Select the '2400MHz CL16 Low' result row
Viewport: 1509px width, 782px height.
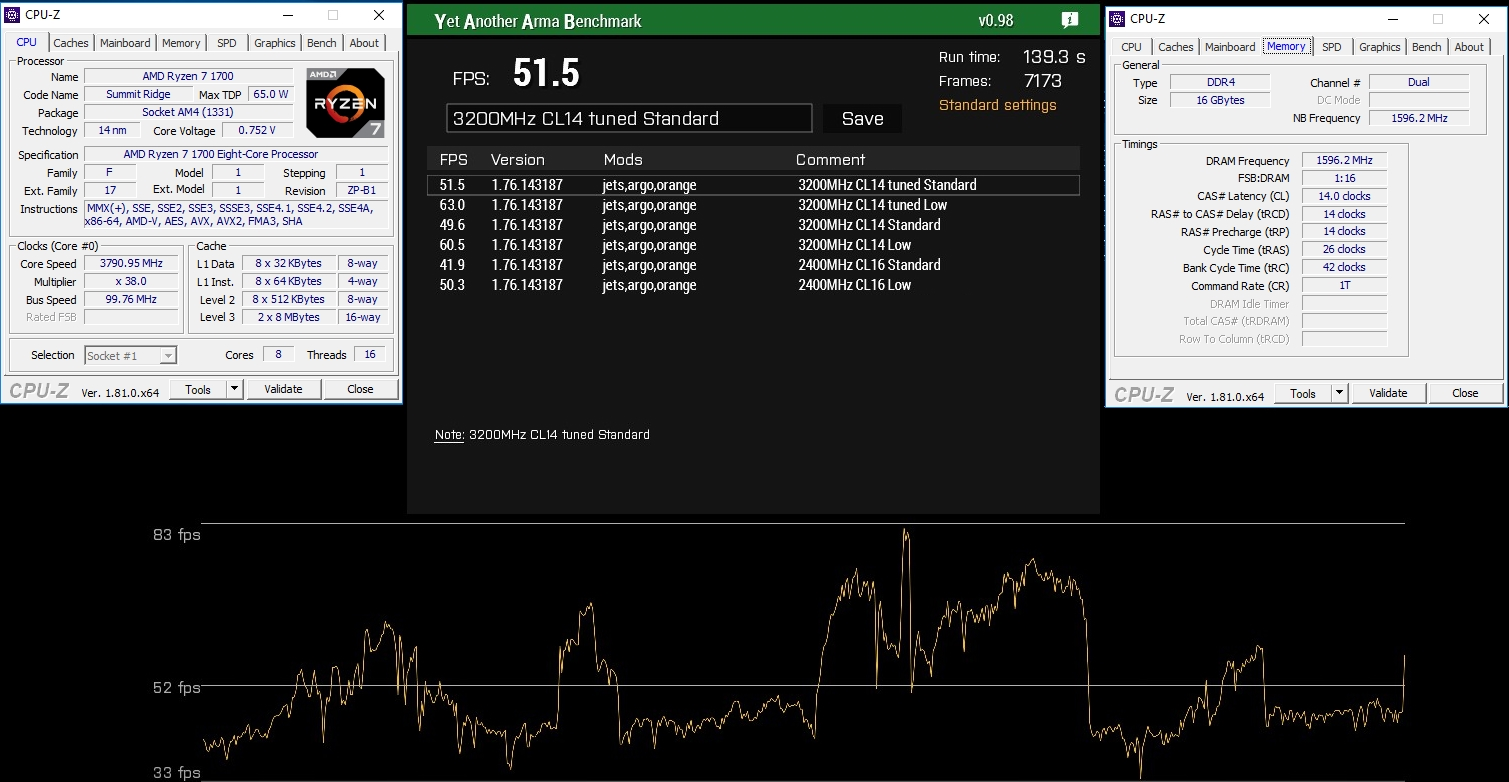[753, 285]
